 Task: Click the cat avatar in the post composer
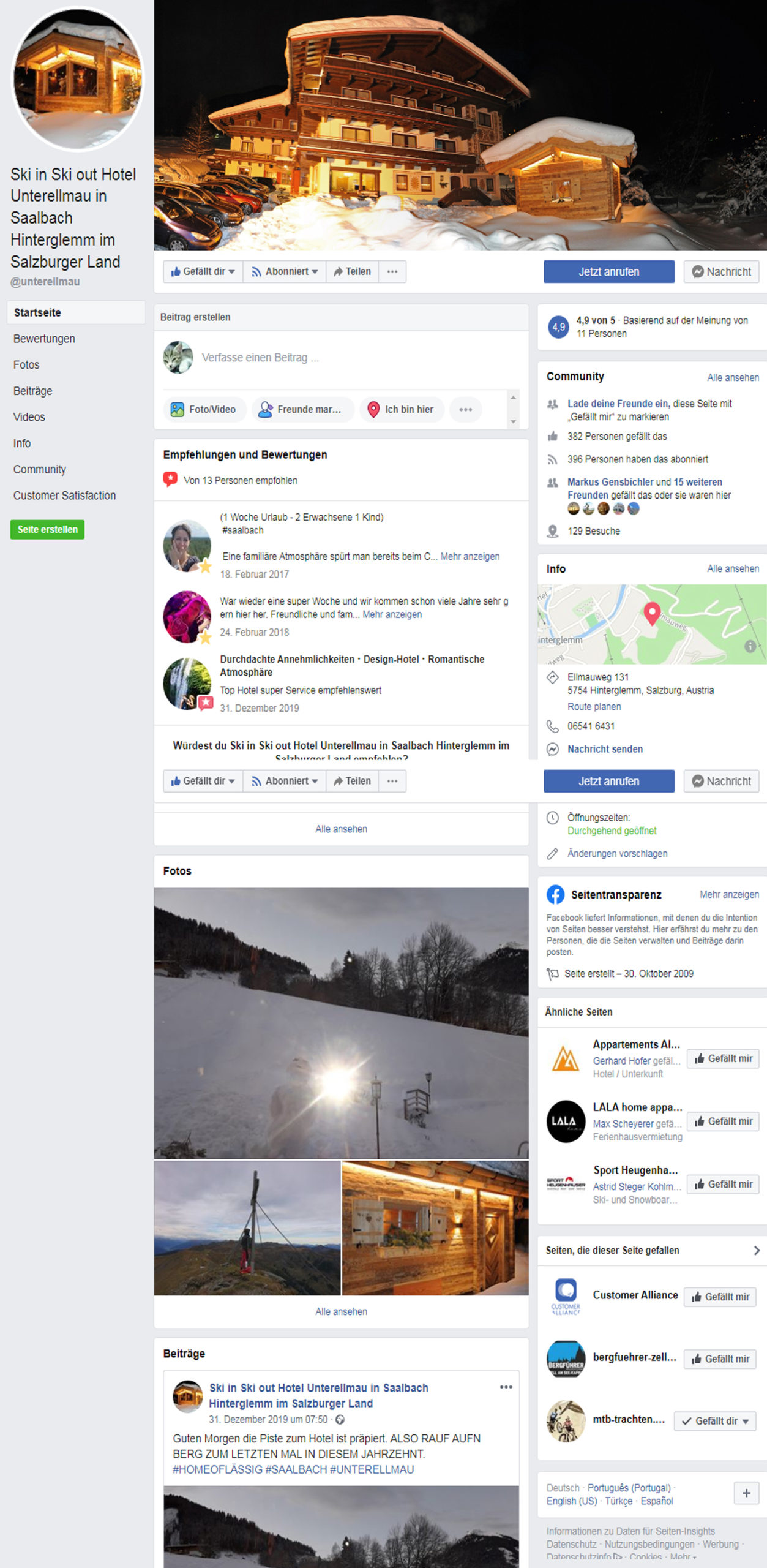click(x=178, y=357)
